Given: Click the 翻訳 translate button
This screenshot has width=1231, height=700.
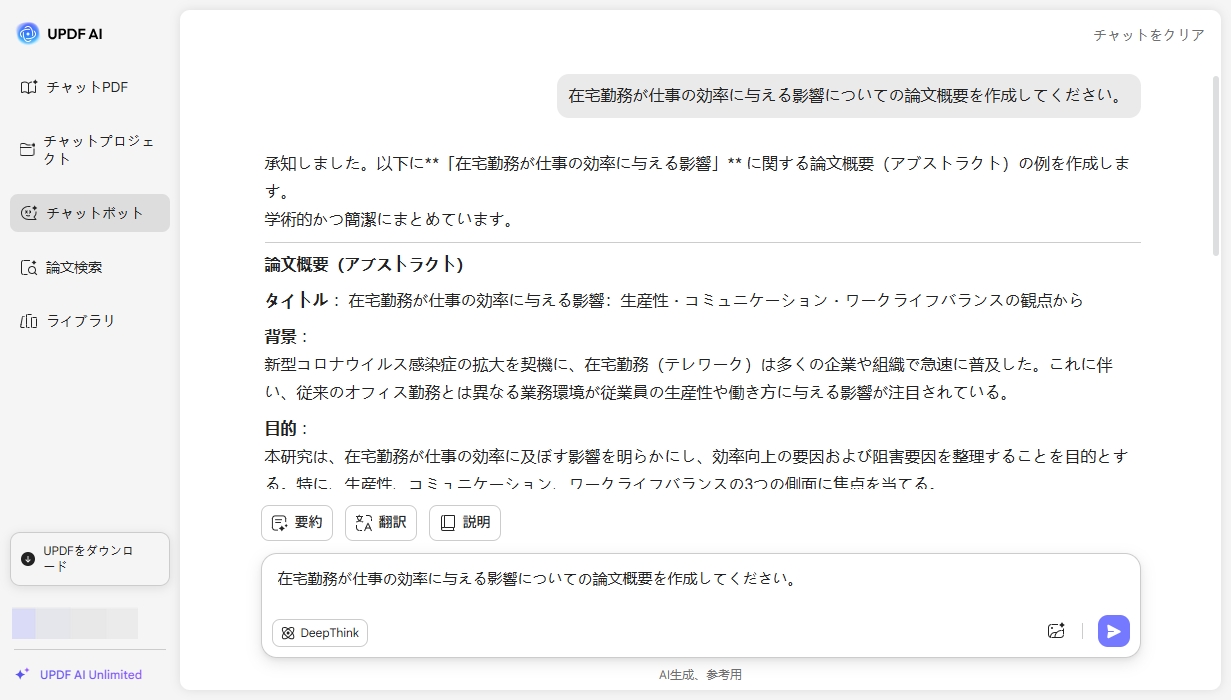Looking at the screenshot, I should (381, 523).
